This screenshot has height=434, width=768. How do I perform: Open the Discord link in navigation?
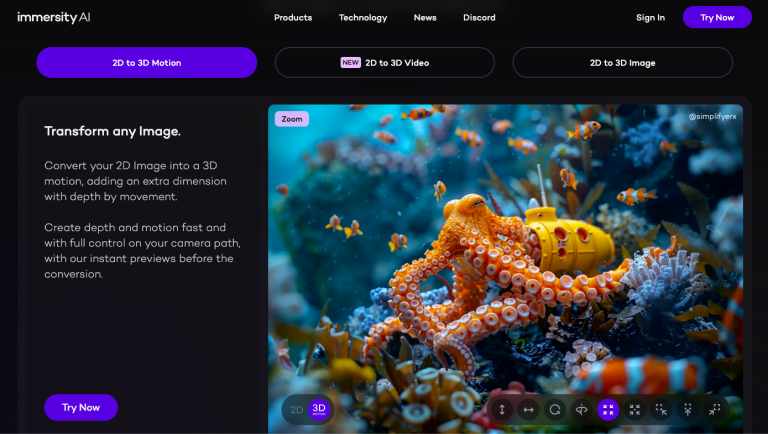(479, 18)
